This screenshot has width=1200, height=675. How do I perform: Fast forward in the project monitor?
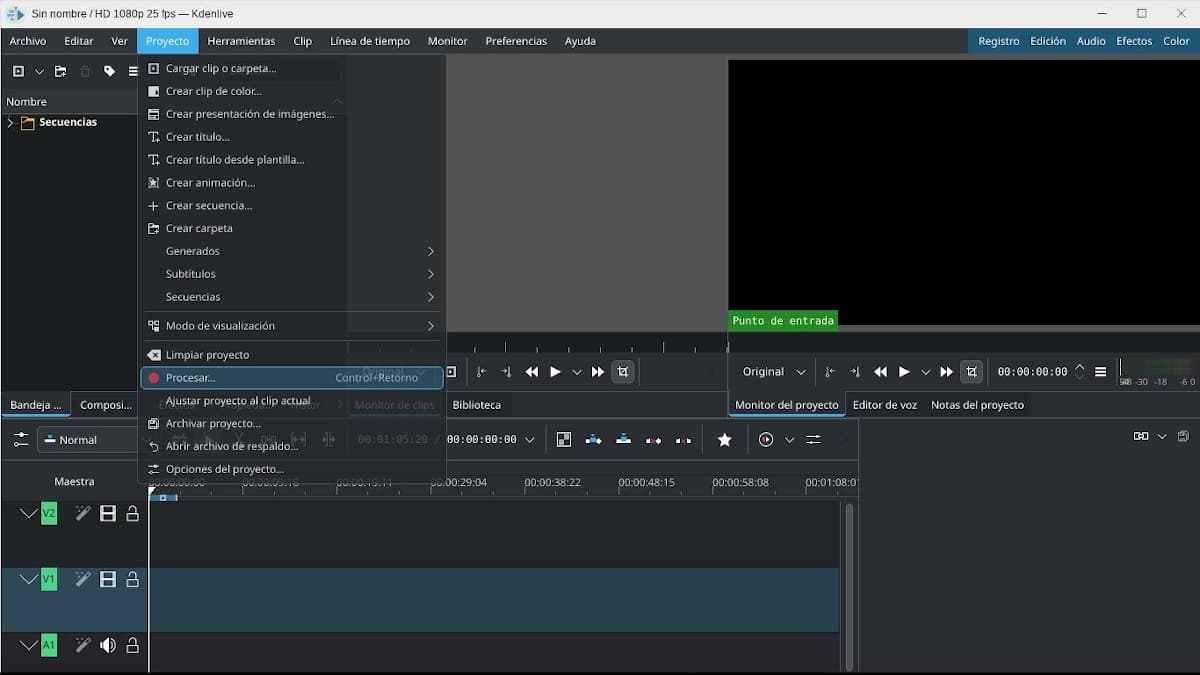(946, 372)
